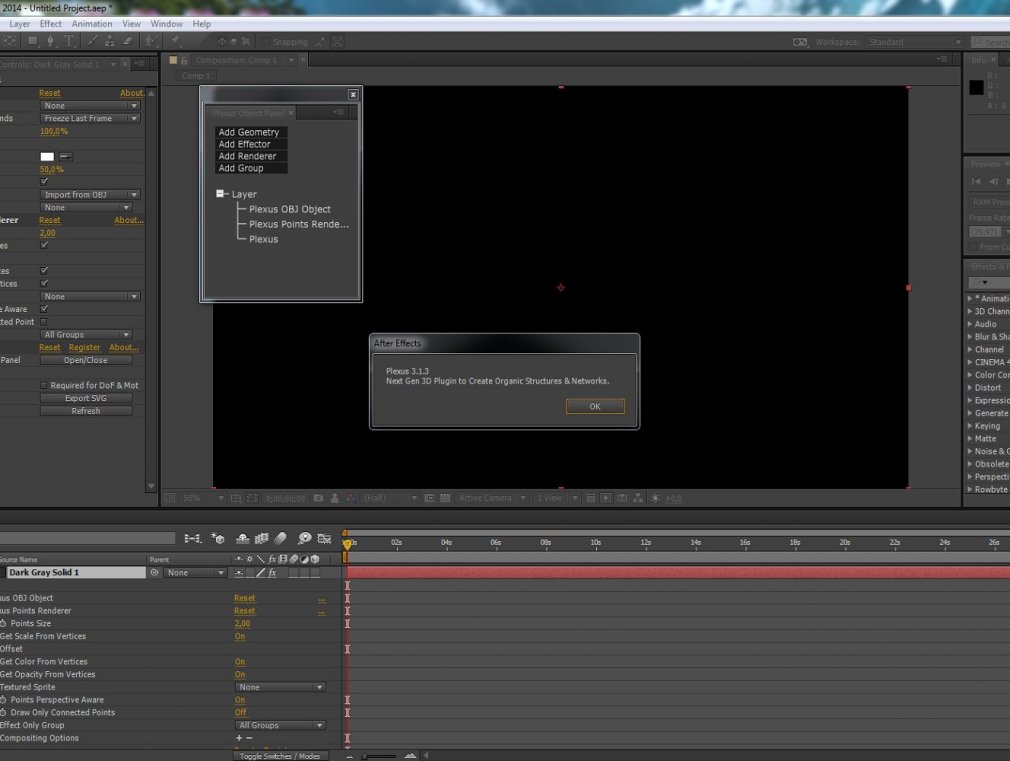Select the Horizontal Type tool
Viewport: 1010px width, 761px height.
68,41
